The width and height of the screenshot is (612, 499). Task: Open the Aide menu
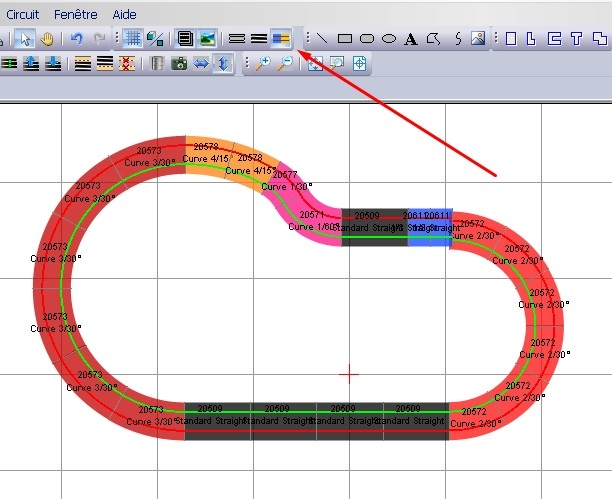(x=125, y=15)
